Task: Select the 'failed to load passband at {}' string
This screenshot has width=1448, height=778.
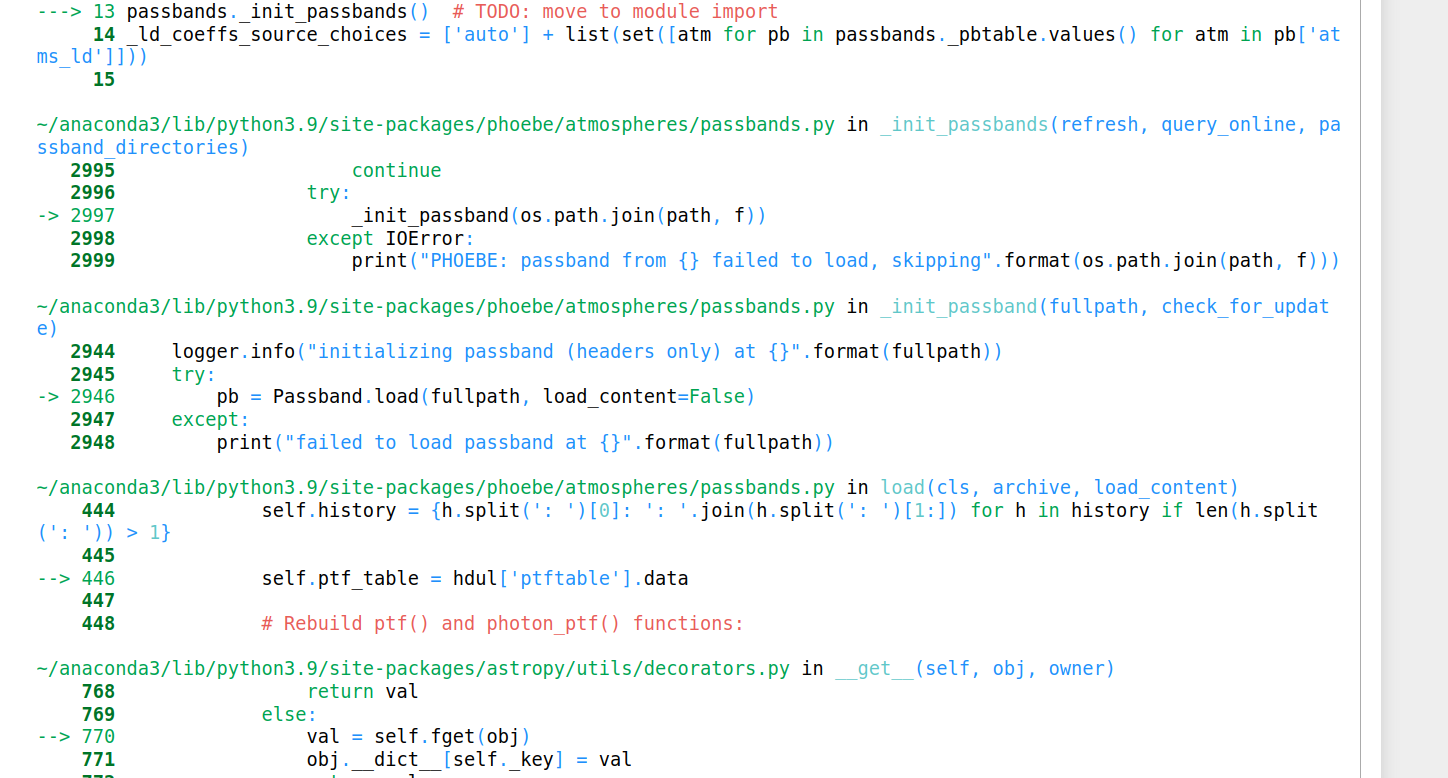Action: coord(458,443)
